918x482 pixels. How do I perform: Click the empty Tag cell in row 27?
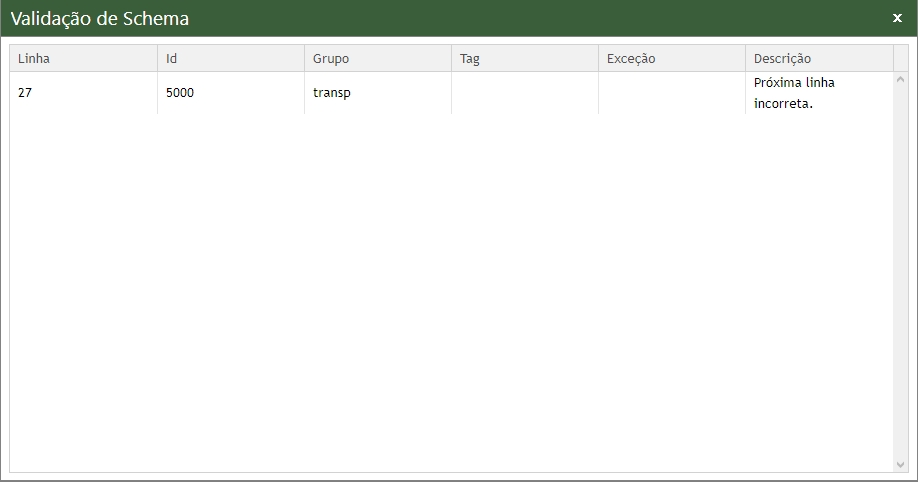pyautogui.click(x=524, y=93)
